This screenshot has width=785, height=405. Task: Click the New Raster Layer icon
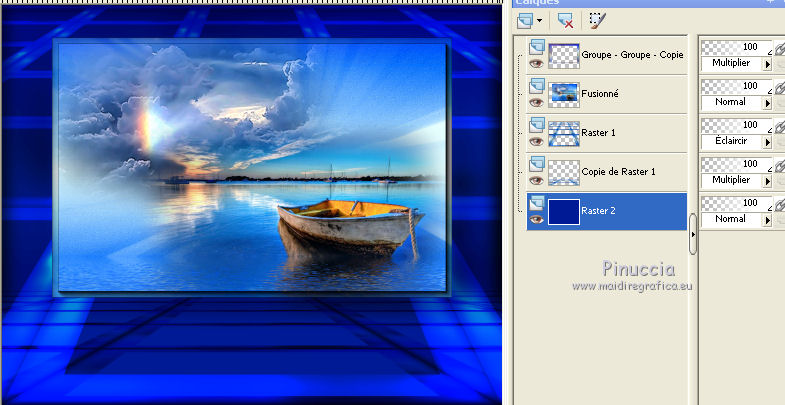(x=525, y=21)
